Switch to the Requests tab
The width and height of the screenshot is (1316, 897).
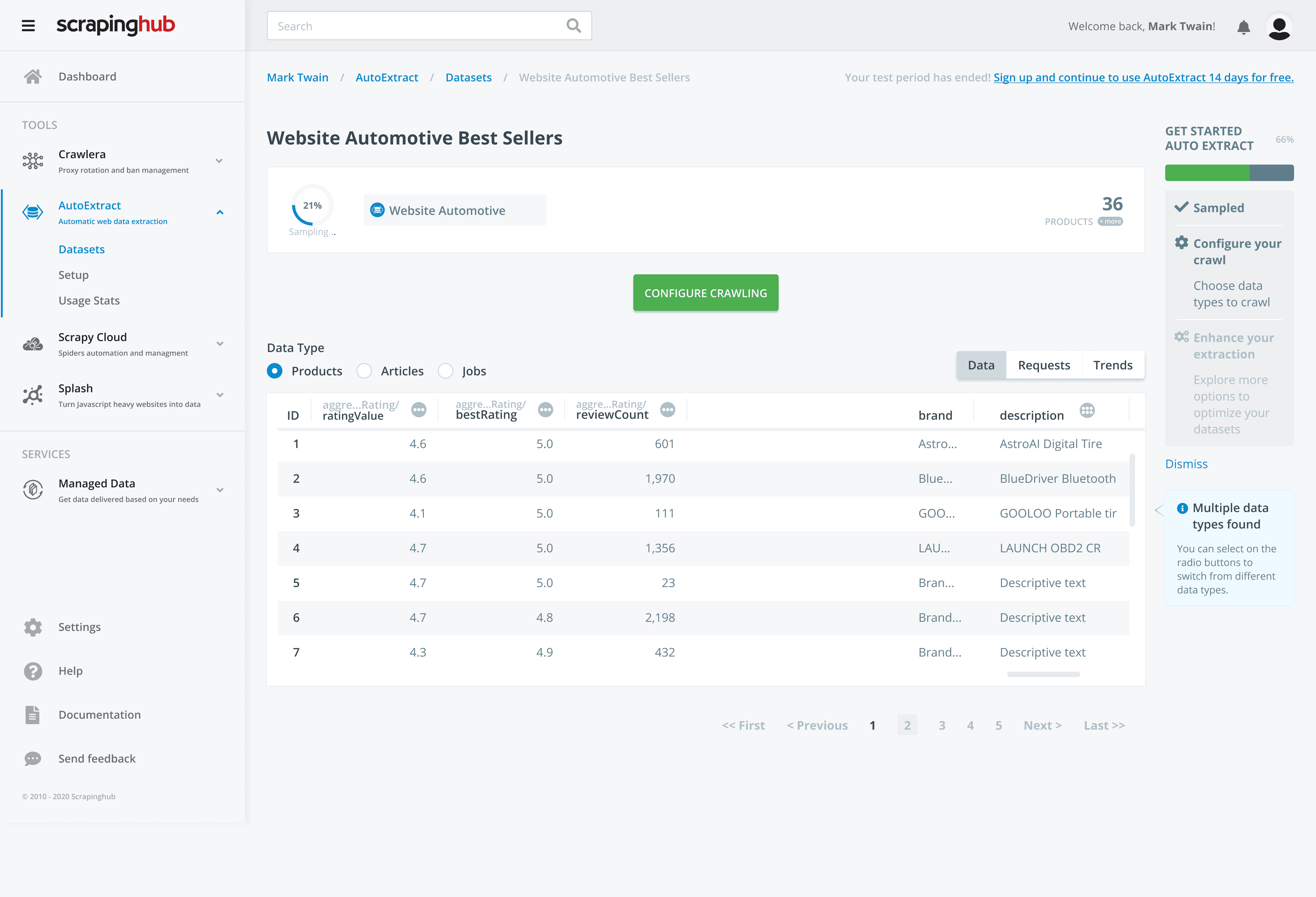tap(1044, 365)
